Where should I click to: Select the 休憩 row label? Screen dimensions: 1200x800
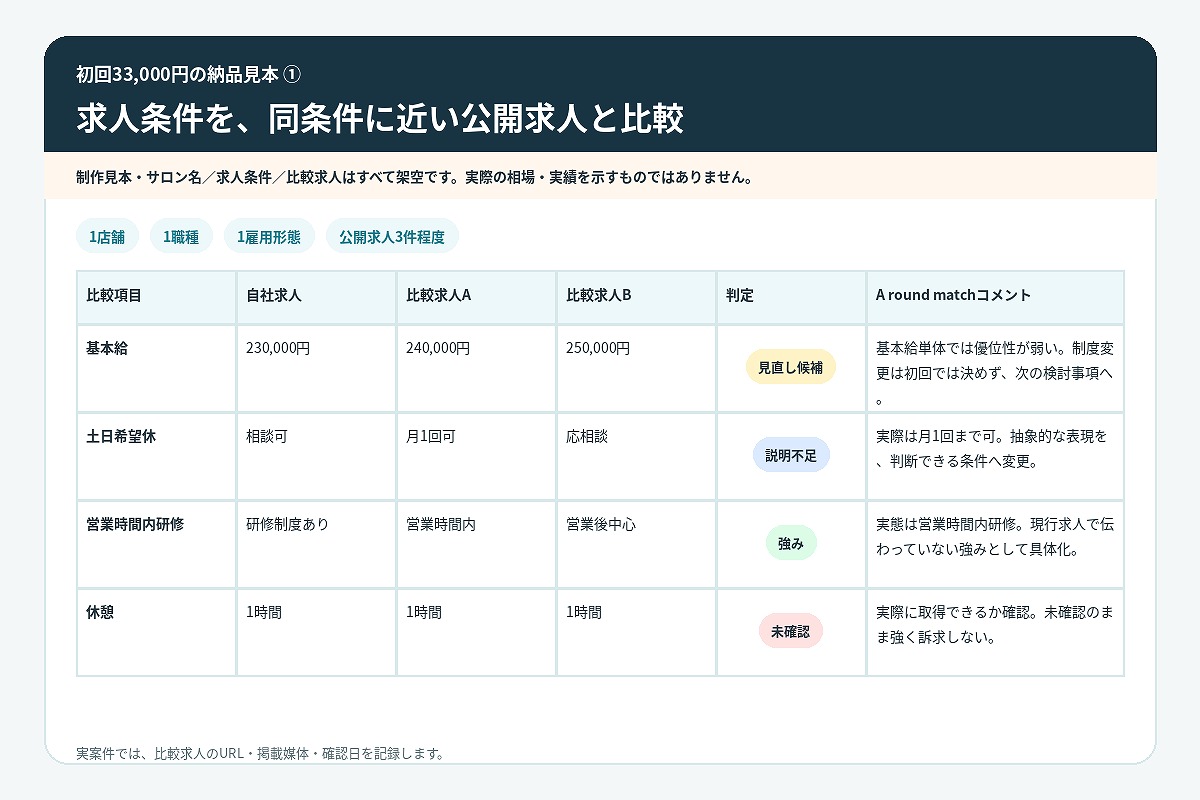coord(100,612)
